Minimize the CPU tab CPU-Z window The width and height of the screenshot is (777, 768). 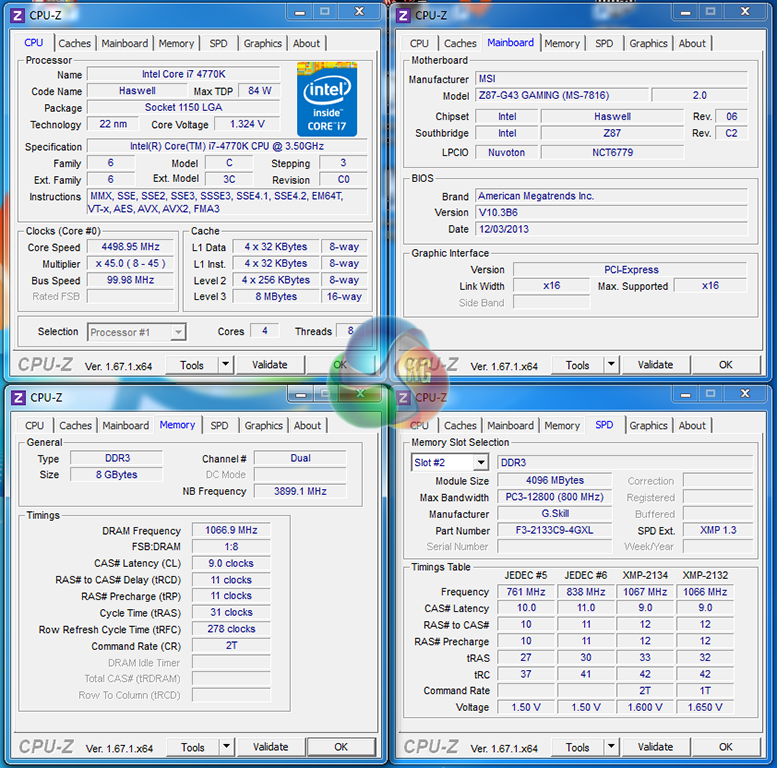pyautogui.click(x=303, y=12)
